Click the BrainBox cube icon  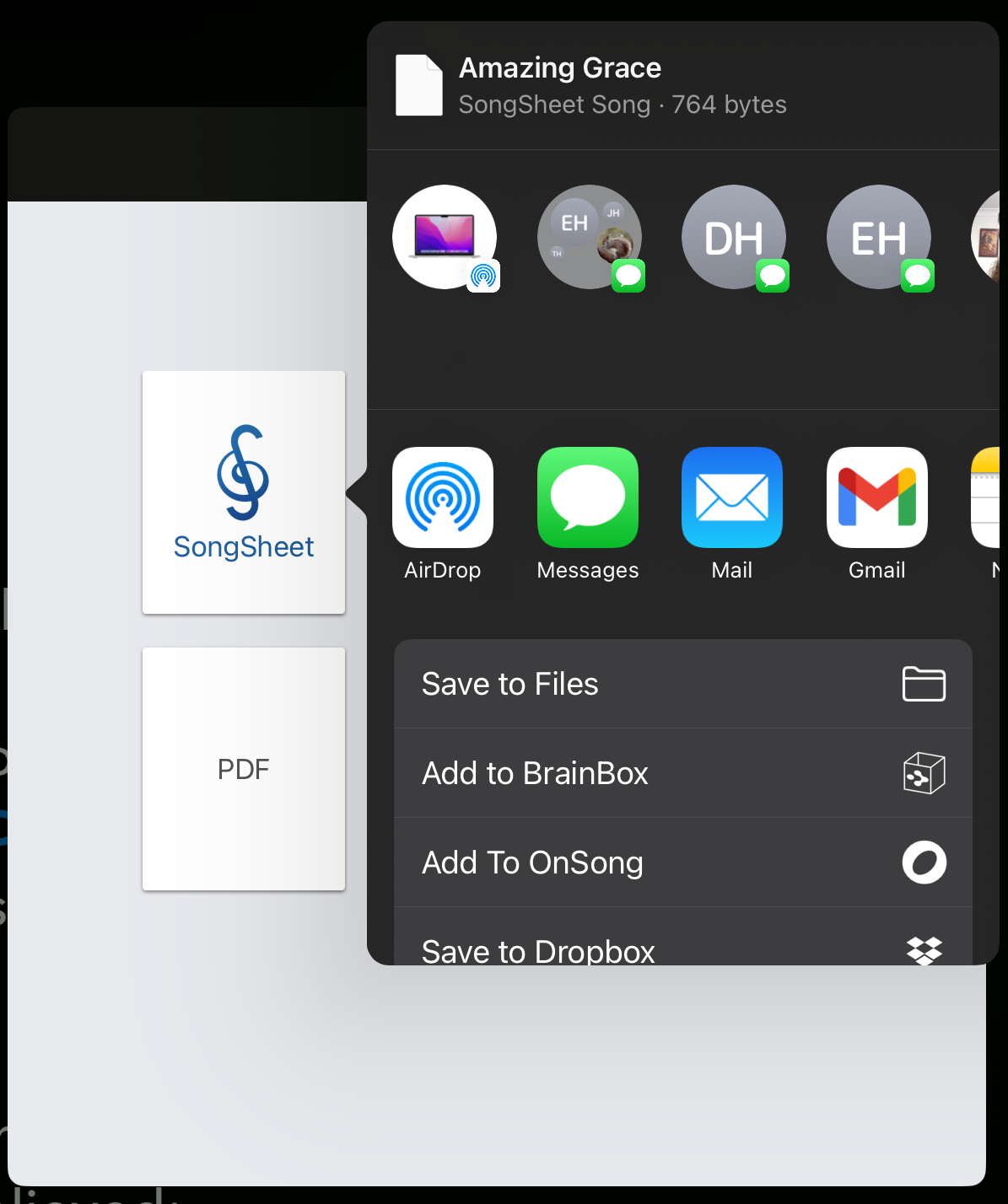[924, 773]
